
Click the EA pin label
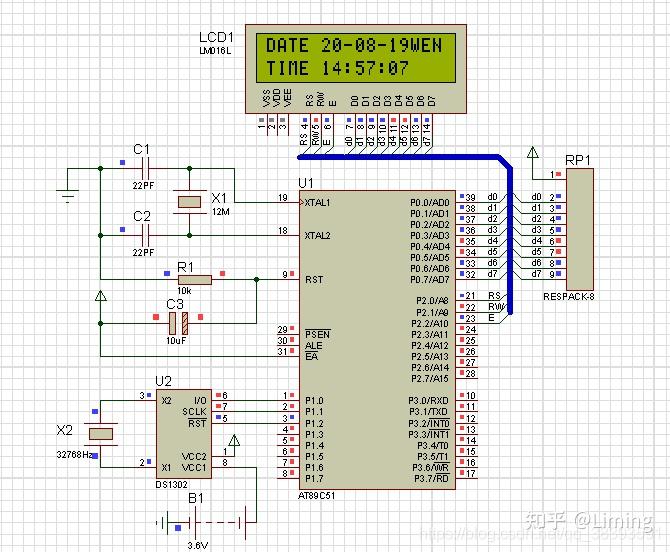click(311, 357)
